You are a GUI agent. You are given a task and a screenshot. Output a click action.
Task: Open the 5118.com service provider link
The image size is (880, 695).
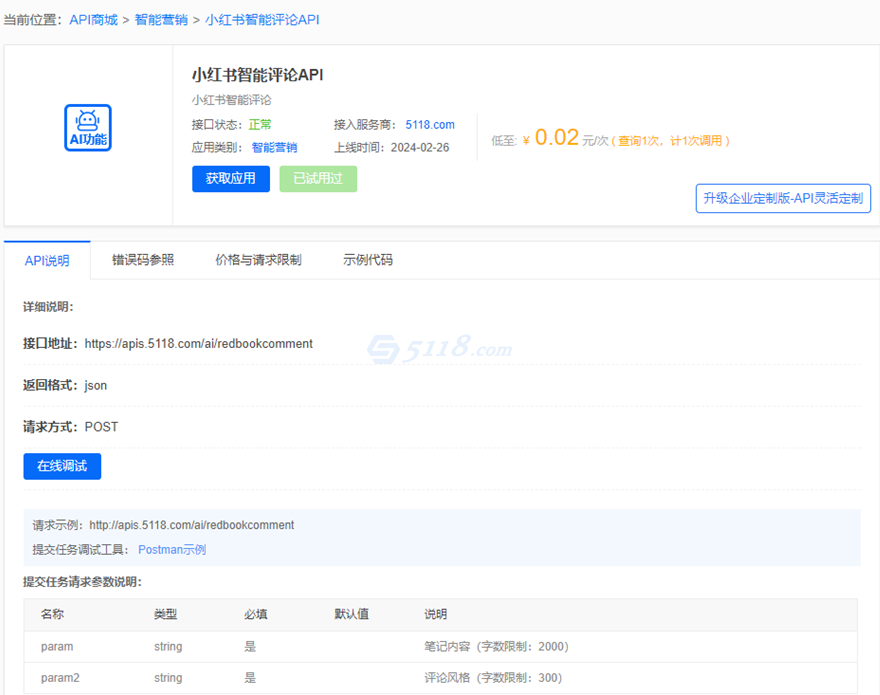tap(430, 125)
